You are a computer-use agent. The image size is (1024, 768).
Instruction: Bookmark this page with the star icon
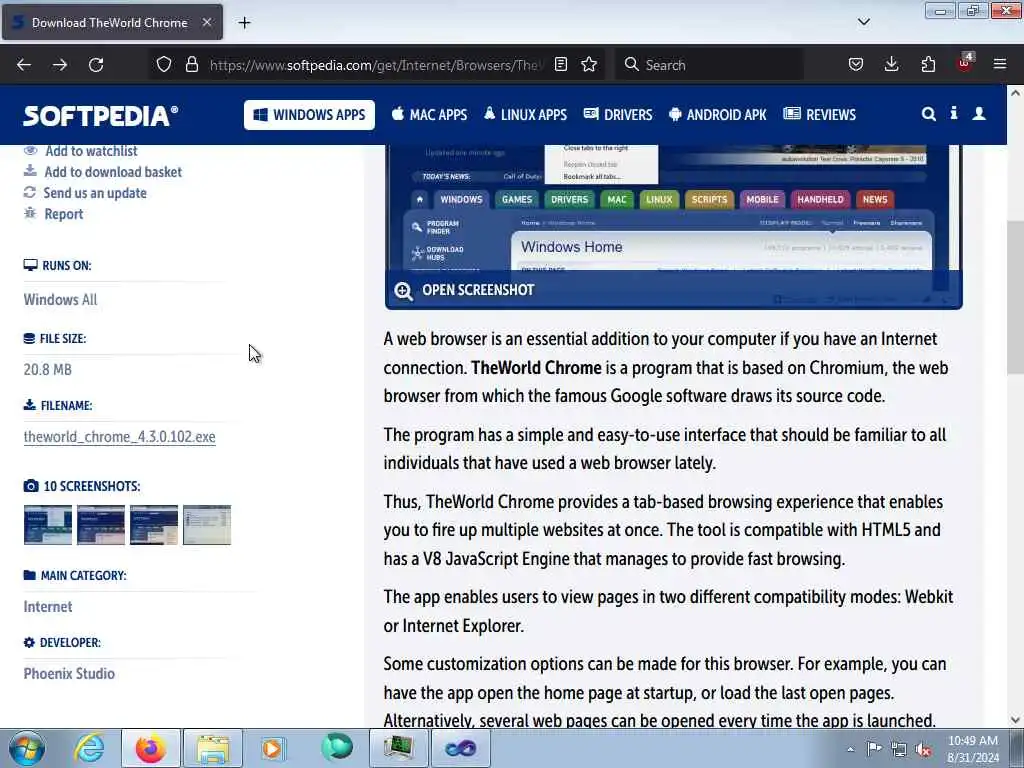[589, 64]
